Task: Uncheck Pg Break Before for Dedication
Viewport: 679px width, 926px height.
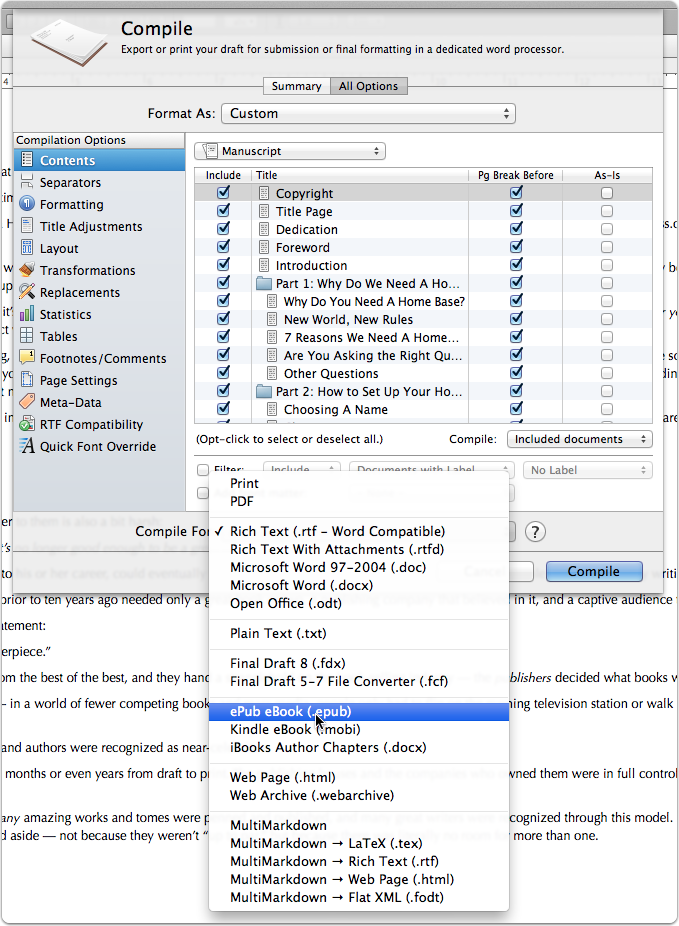Action: point(516,229)
